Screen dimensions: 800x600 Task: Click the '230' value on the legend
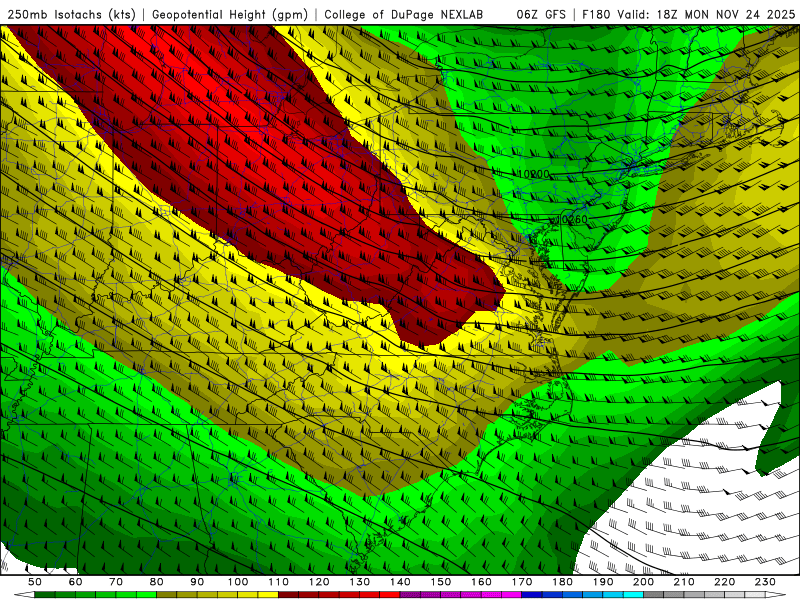point(765,582)
